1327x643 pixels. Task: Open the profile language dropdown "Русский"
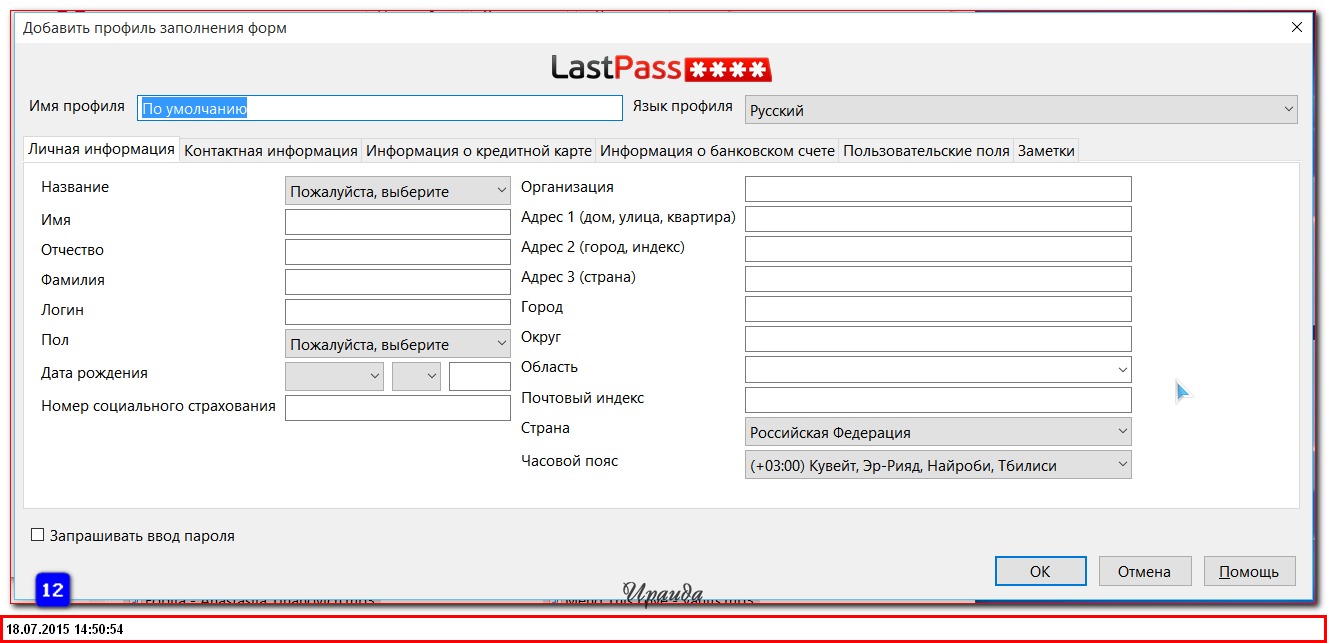1021,109
